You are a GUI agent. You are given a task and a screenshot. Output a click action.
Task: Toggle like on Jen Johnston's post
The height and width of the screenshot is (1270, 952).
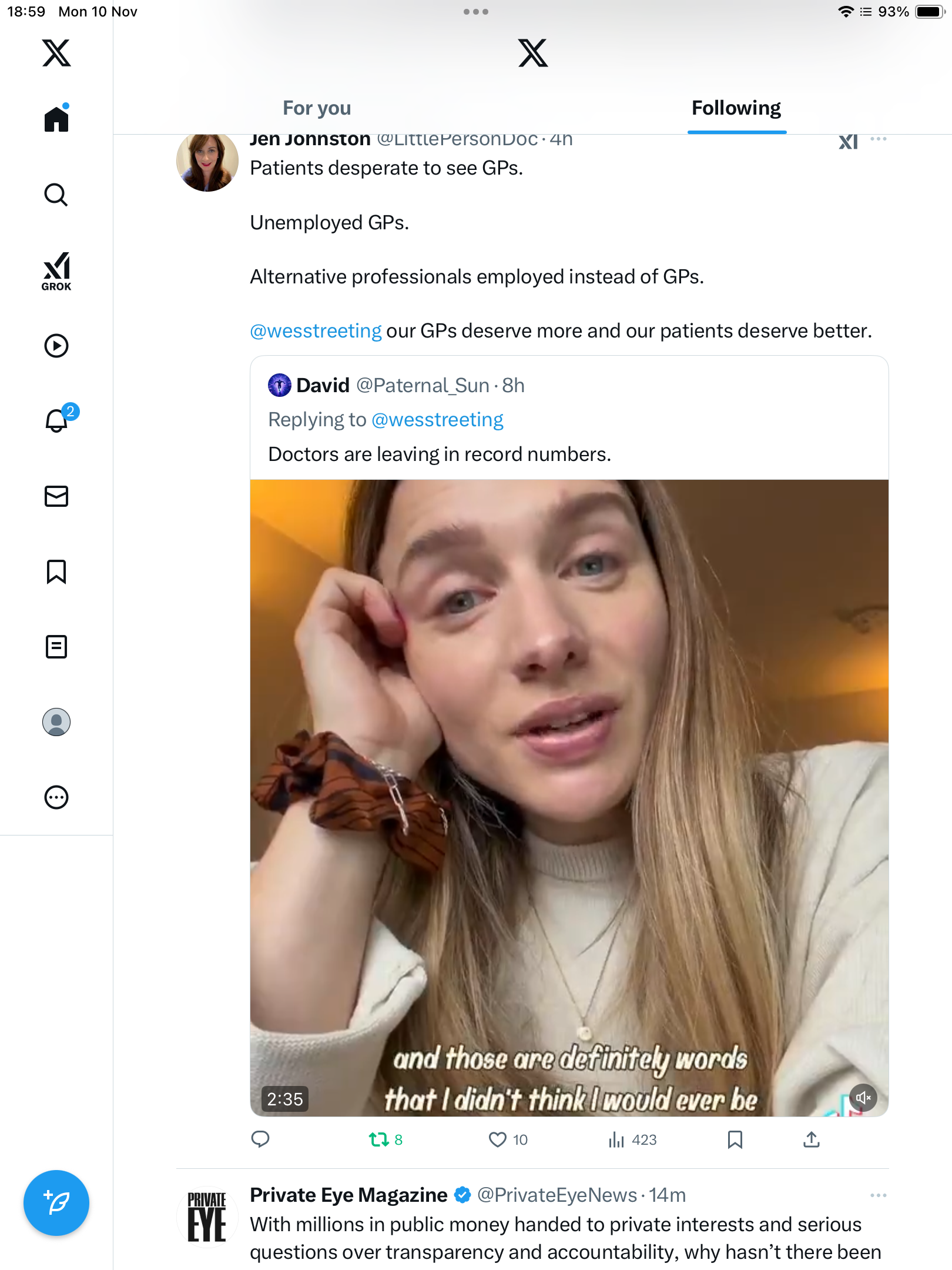[x=497, y=1139]
